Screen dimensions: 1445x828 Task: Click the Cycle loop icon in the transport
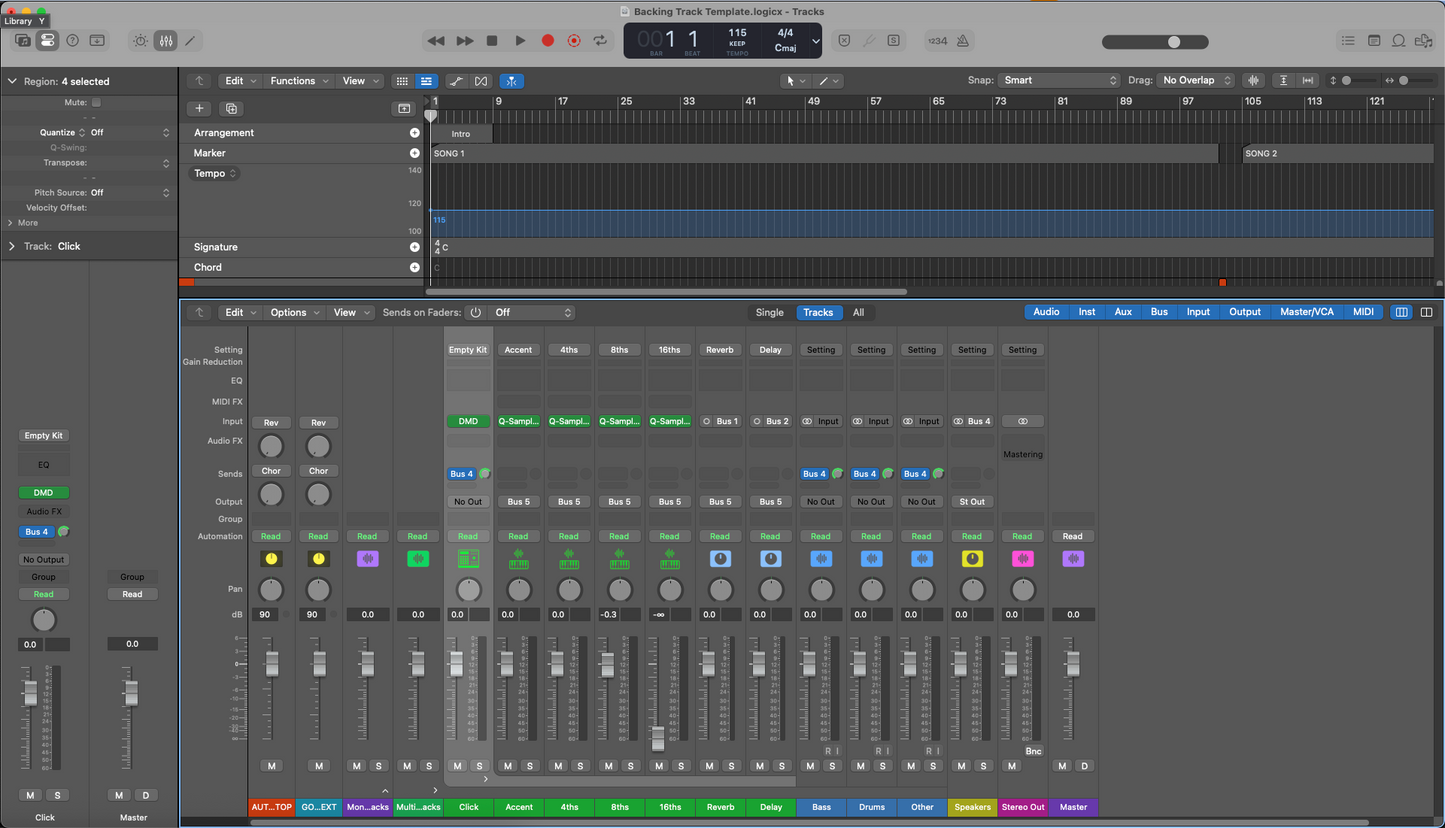(599, 41)
